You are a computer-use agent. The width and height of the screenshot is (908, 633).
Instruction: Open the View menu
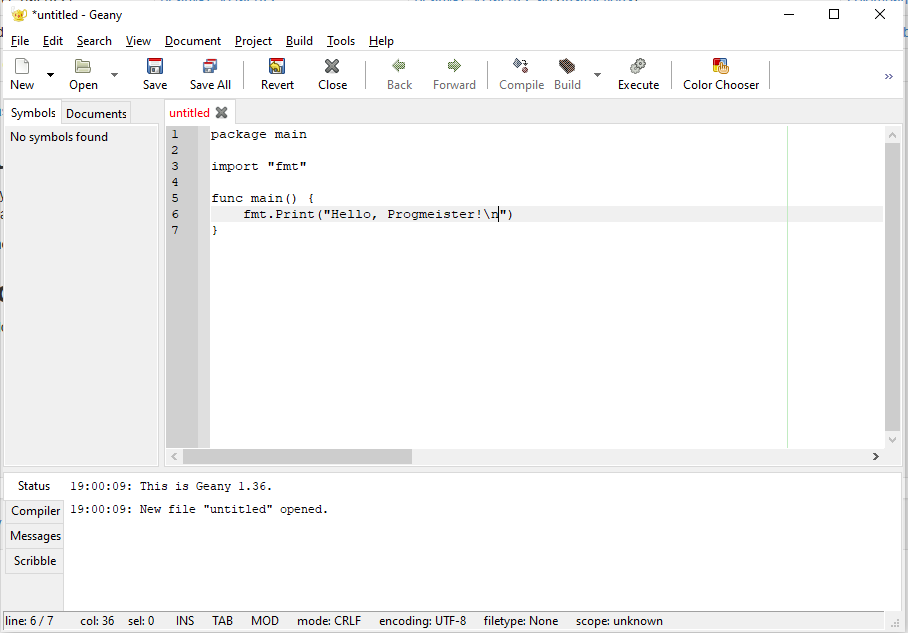pyautogui.click(x=138, y=41)
